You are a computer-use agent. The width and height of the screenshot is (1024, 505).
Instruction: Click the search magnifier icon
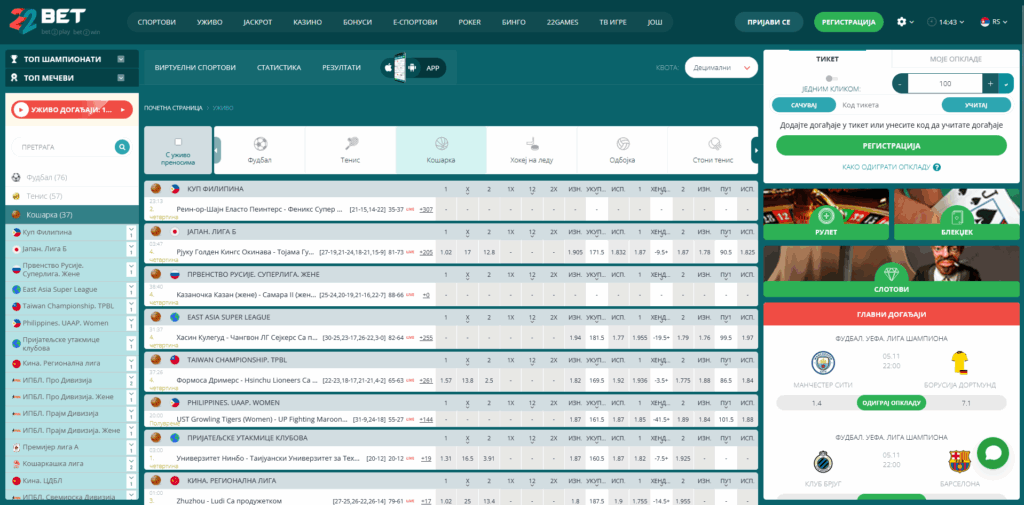(x=122, y=147)
